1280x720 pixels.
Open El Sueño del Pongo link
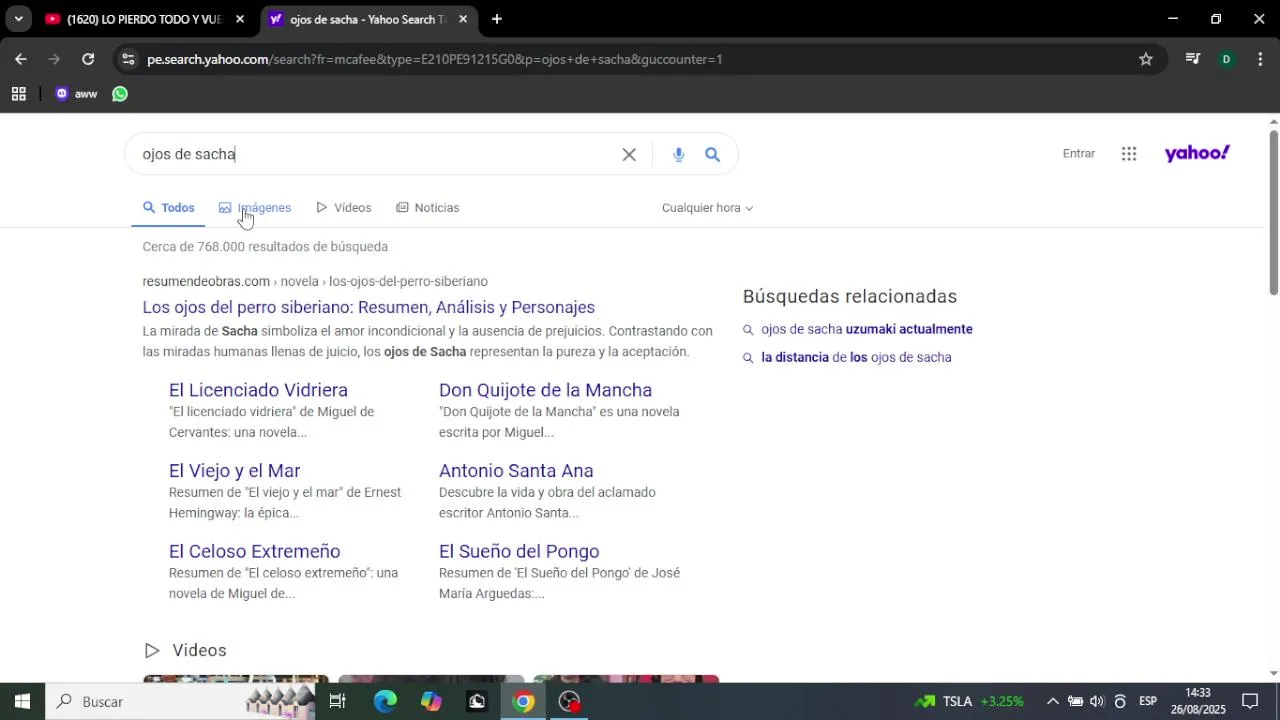point(519,552)
